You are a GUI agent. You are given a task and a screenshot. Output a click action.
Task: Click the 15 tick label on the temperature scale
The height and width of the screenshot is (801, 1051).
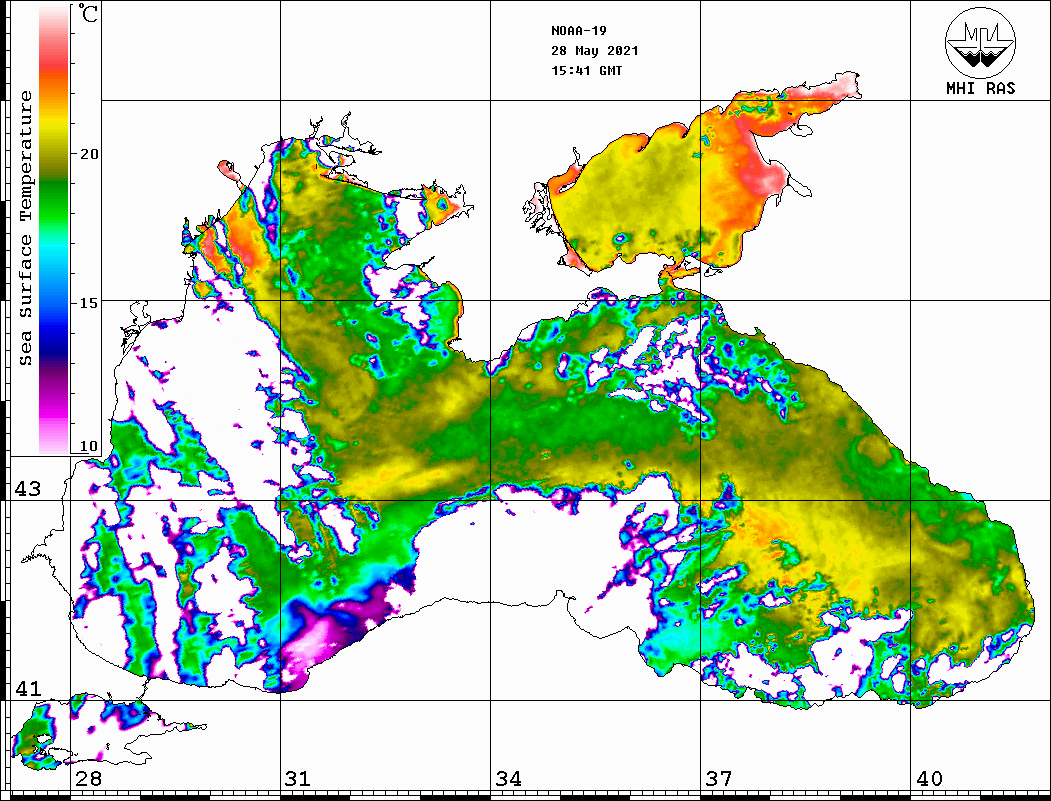click(89, 303)
